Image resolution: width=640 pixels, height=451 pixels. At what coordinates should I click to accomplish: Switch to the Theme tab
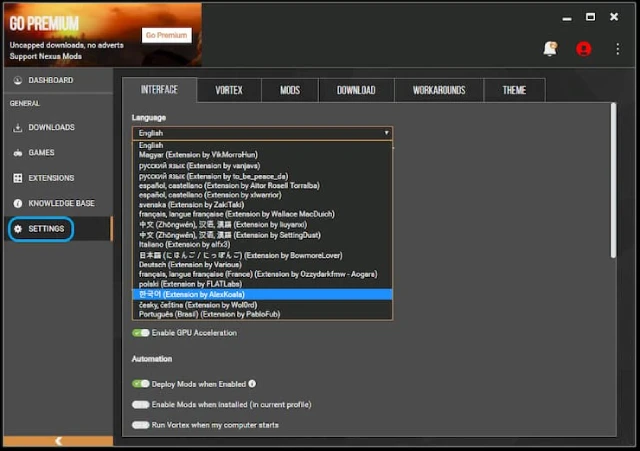514,90
